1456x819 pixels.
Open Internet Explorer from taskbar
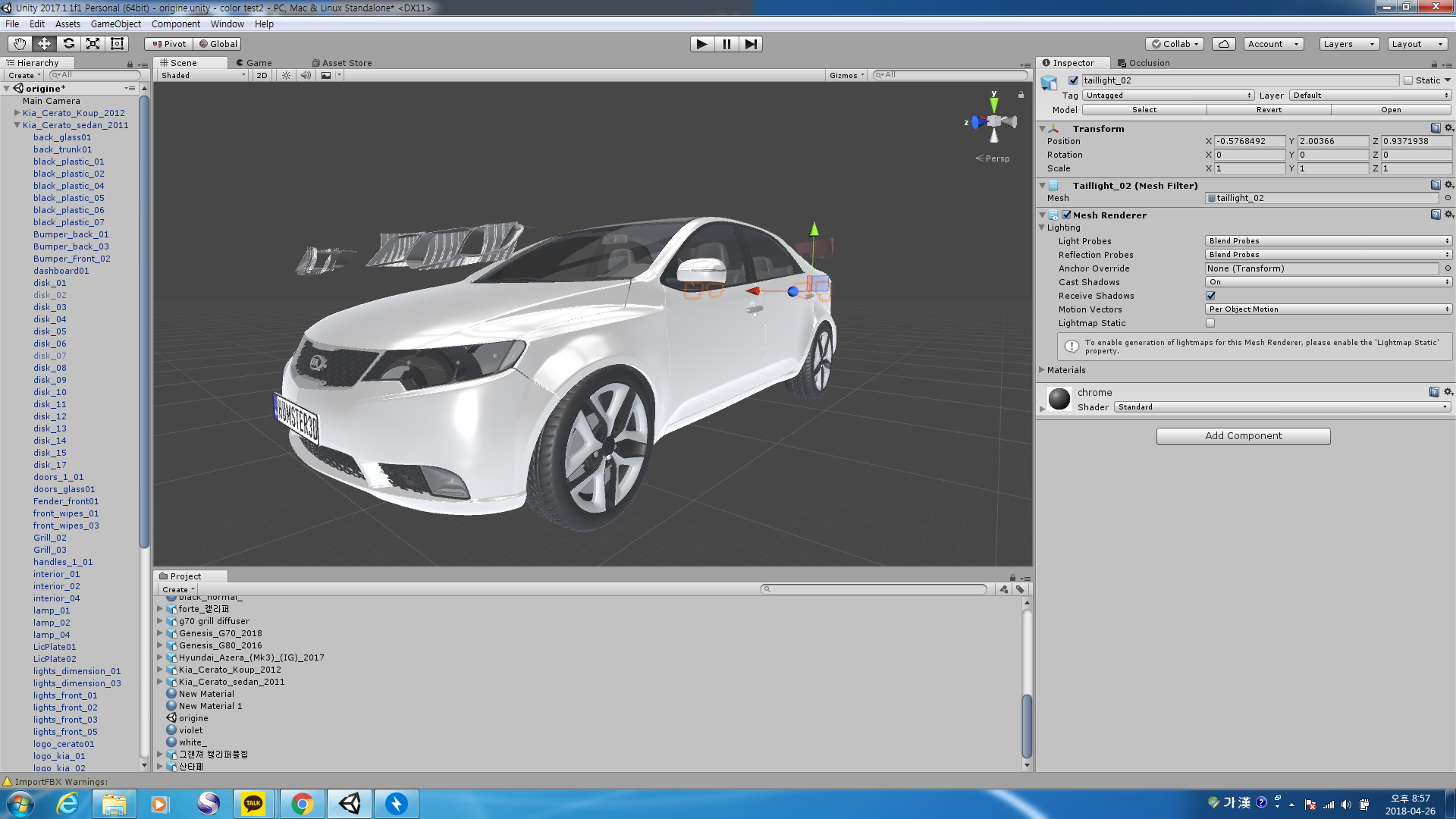[x=67, y=804]
